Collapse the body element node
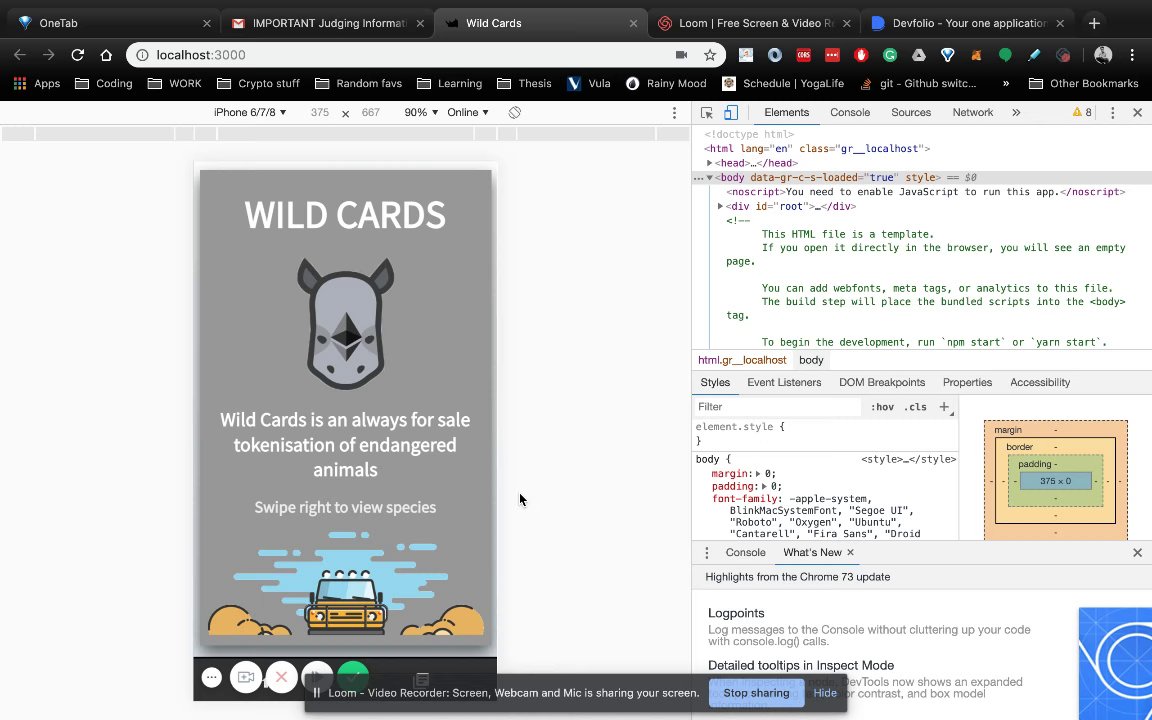The width and height of the screenshot is (1152, 720). pyautogui.click(x=710, y=178)
